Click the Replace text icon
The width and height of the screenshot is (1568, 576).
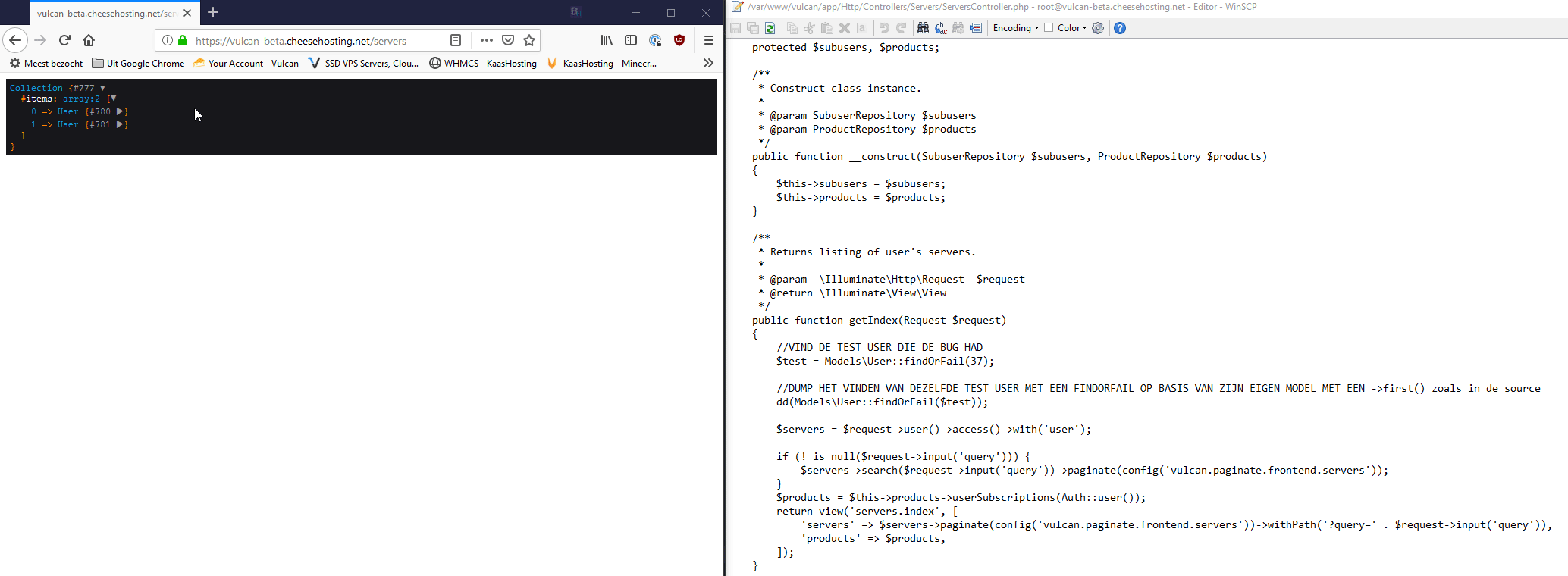coord(941,28)
